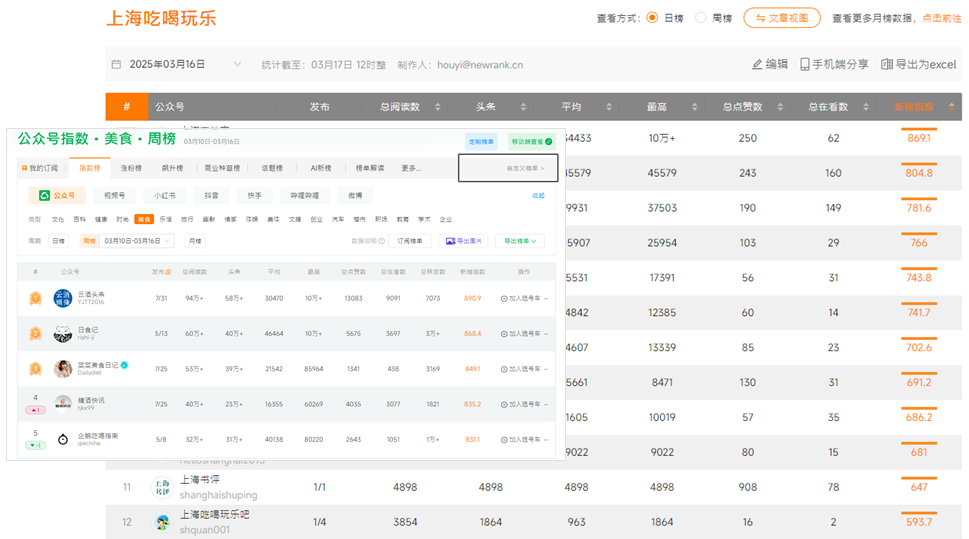Screen dimensions: 969x539
Task: Click 加入选号车 plus icon for 云酒头条
Action: (505, 299)
